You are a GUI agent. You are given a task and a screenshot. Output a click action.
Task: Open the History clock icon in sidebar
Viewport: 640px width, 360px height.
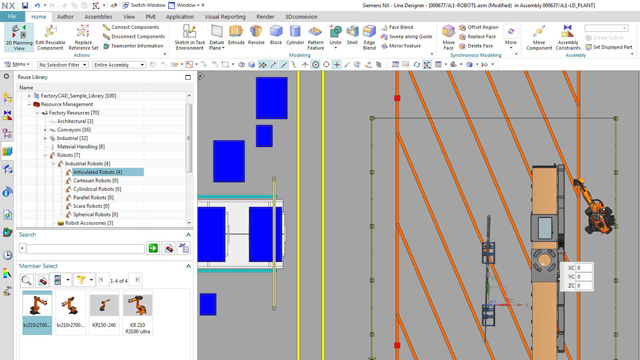pyautogui.click(x=7, y=256)
